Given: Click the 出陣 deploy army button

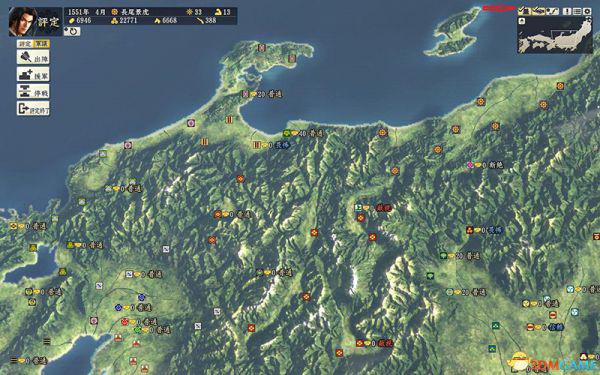Looking at the screenshot, I should pos(33,57).
